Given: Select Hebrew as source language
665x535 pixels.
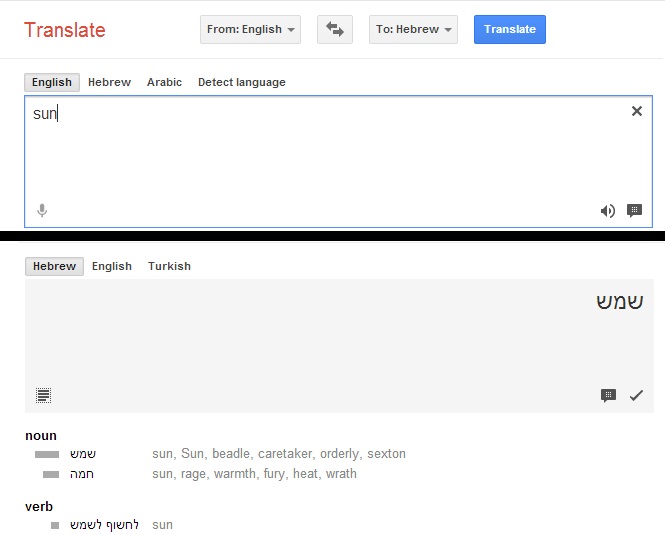Looking at the screenshot, I should pyautogui.click(x=109, y=82).
